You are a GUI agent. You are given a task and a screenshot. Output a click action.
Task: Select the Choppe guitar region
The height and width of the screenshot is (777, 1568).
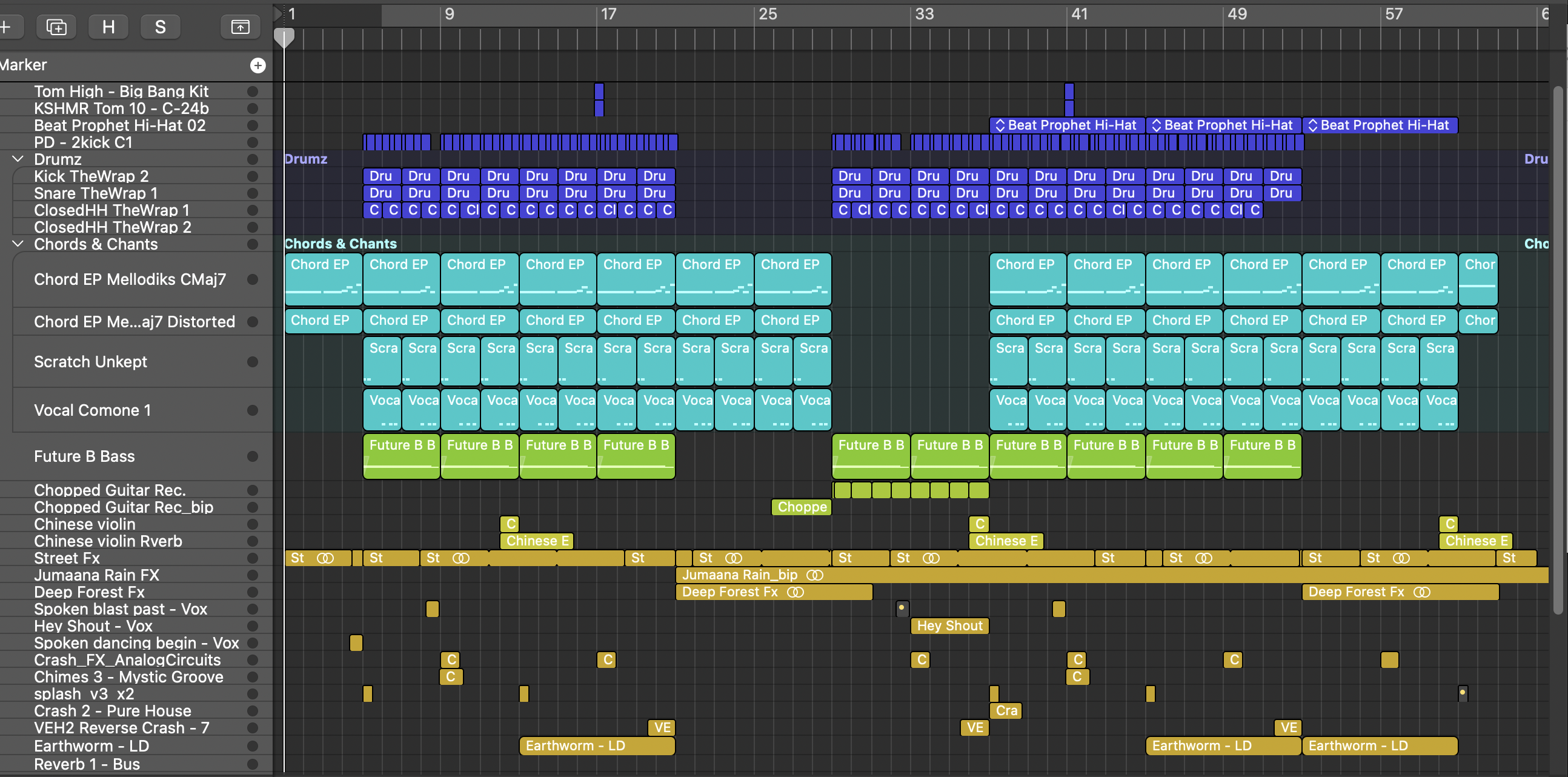point(801,507)
